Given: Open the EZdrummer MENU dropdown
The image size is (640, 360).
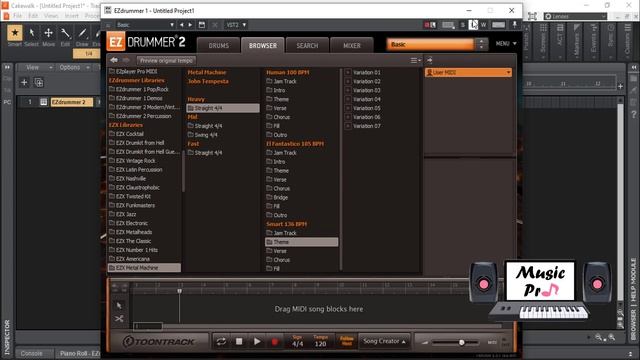Looking at the screenshot, I should click(x=506, y=44).
